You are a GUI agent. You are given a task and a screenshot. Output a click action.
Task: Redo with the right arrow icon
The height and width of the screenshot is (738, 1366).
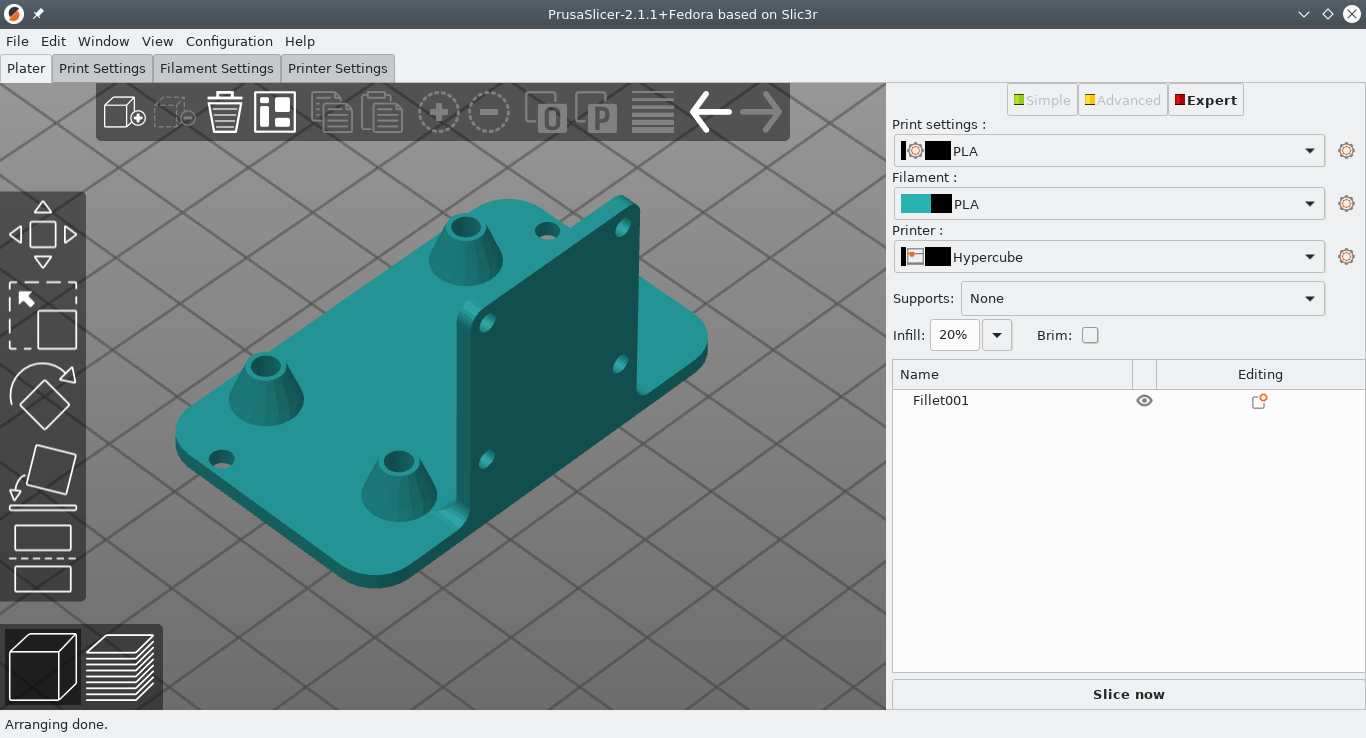[761, 112]
